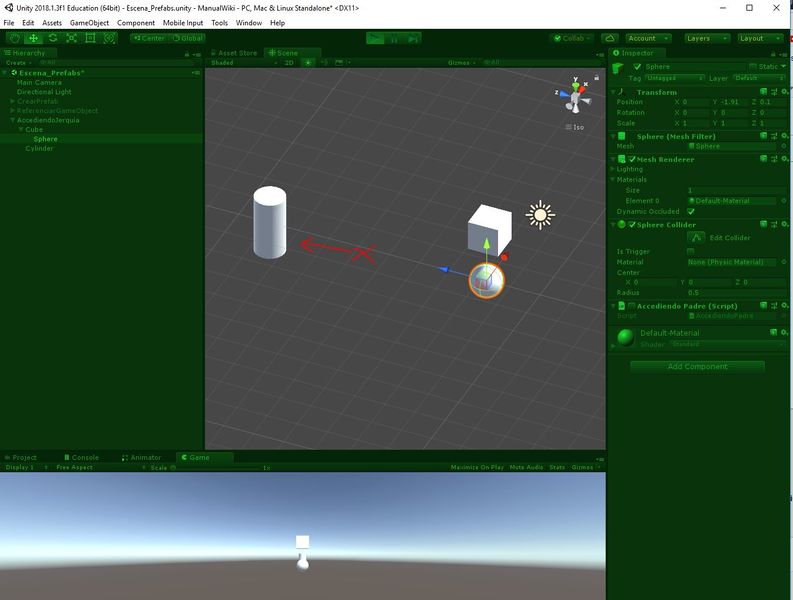Screen dimensions: 793x600
Task: Open the Component menu
Action: tap(136, 23)
